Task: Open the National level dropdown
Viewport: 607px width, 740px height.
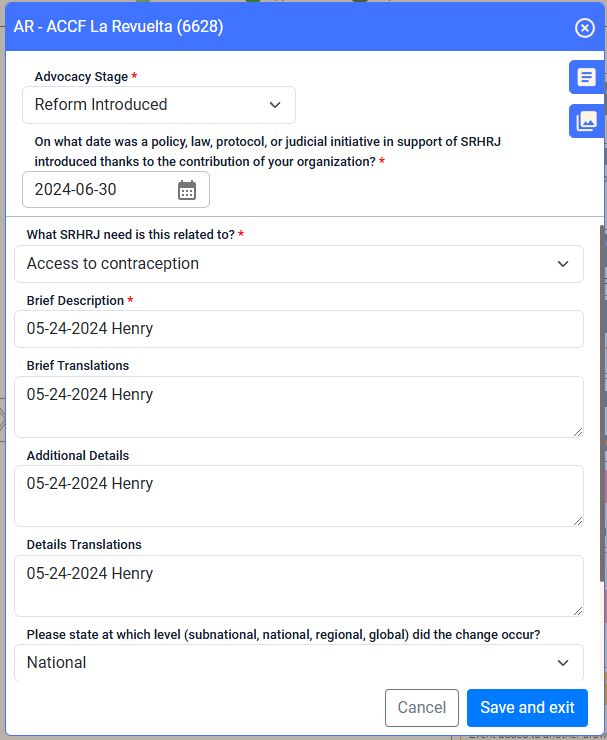Action: pos(299,662)
